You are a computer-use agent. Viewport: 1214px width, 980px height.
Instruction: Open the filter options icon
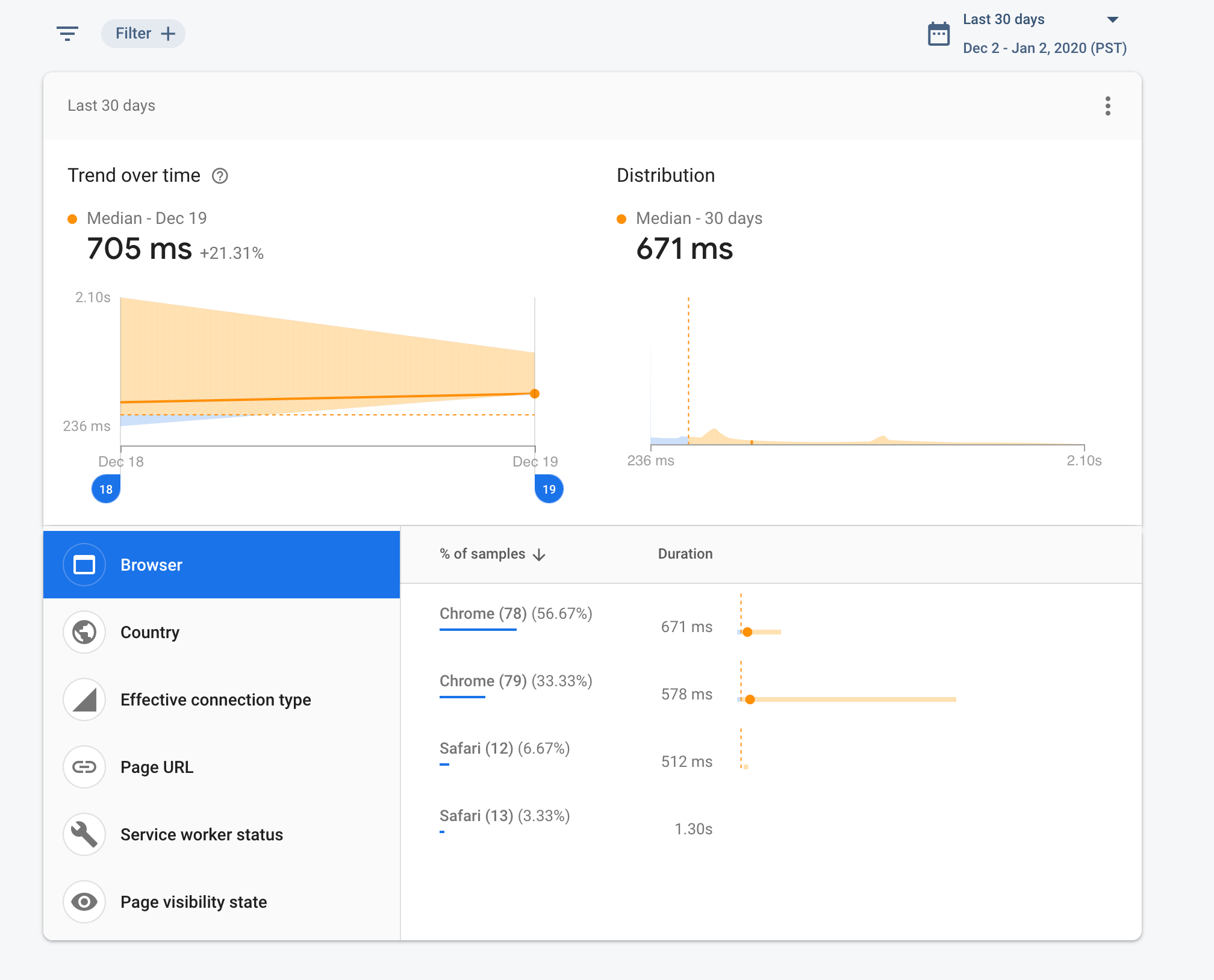[x=68, y=34]
